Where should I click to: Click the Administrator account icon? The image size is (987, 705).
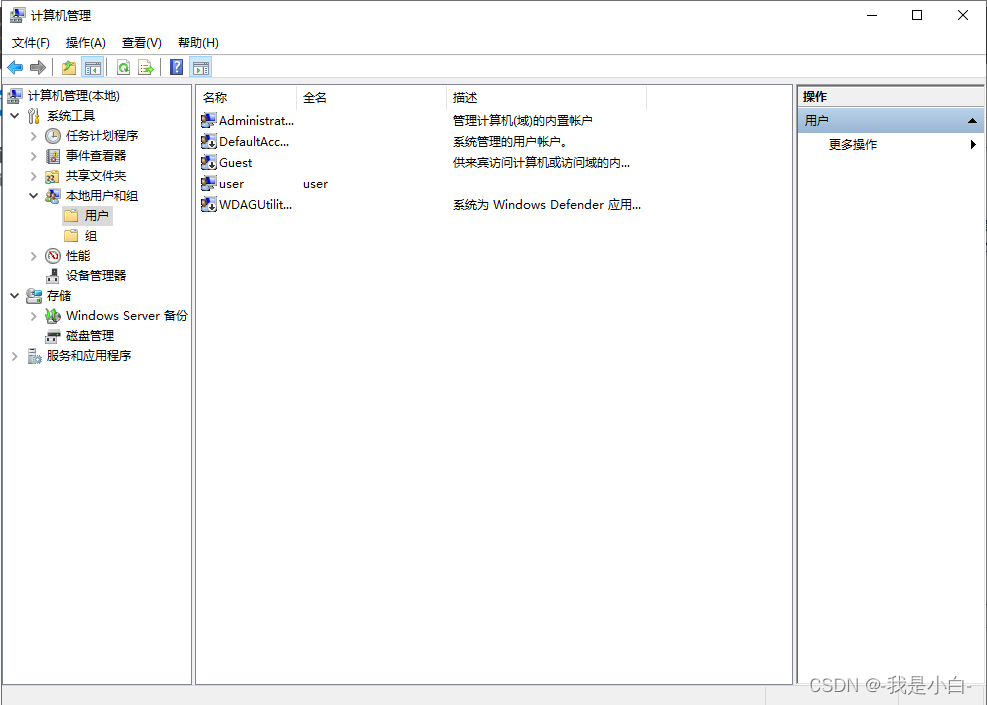click(x=208, y=120)
